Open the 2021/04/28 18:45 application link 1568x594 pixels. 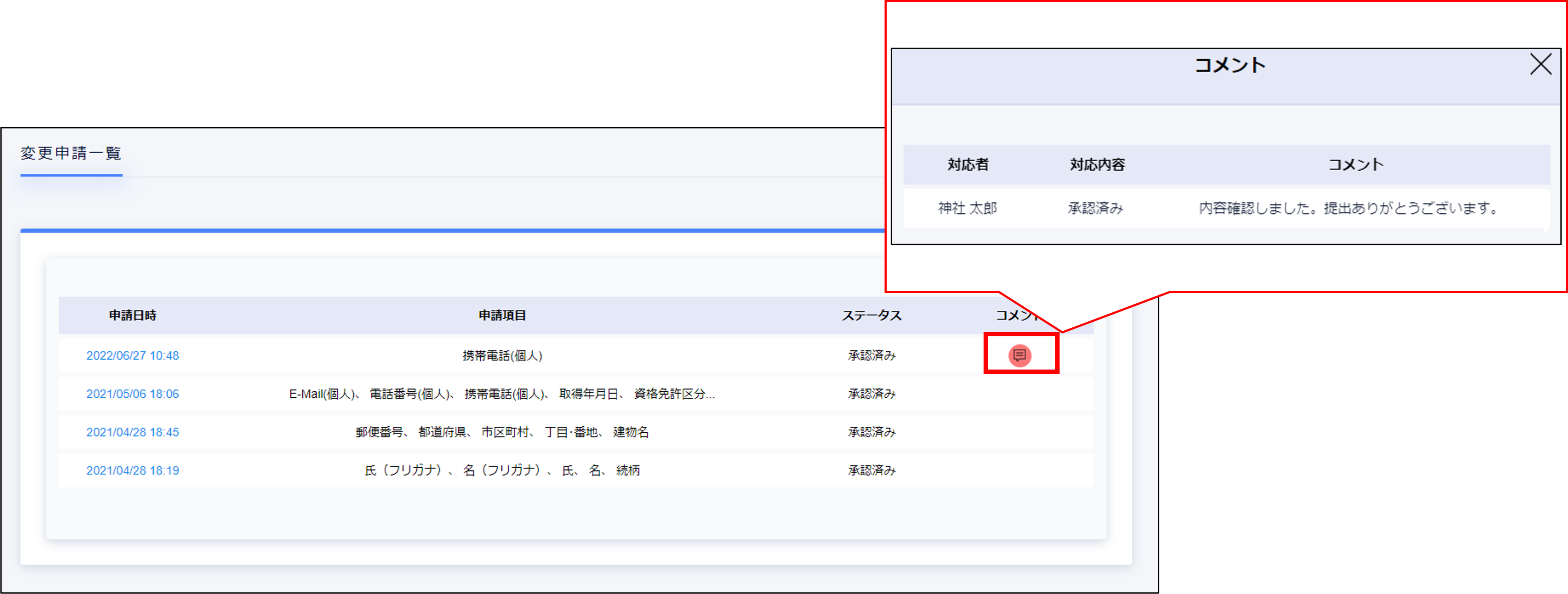coord(133,432)
